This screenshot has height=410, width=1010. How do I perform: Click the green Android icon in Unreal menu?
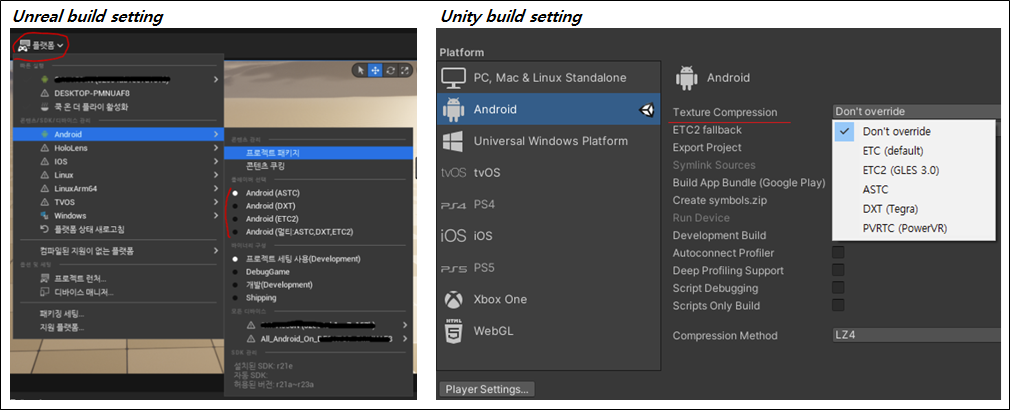pos(44,135)
